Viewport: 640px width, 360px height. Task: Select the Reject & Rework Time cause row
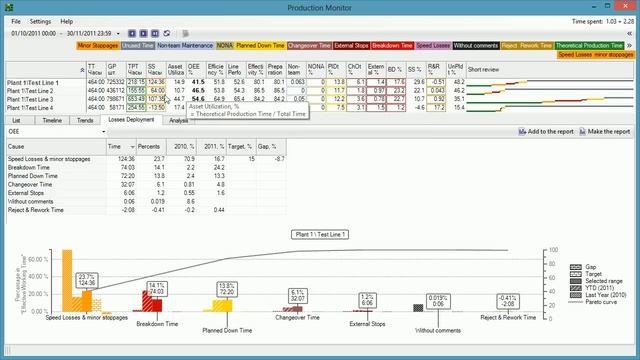146,210
